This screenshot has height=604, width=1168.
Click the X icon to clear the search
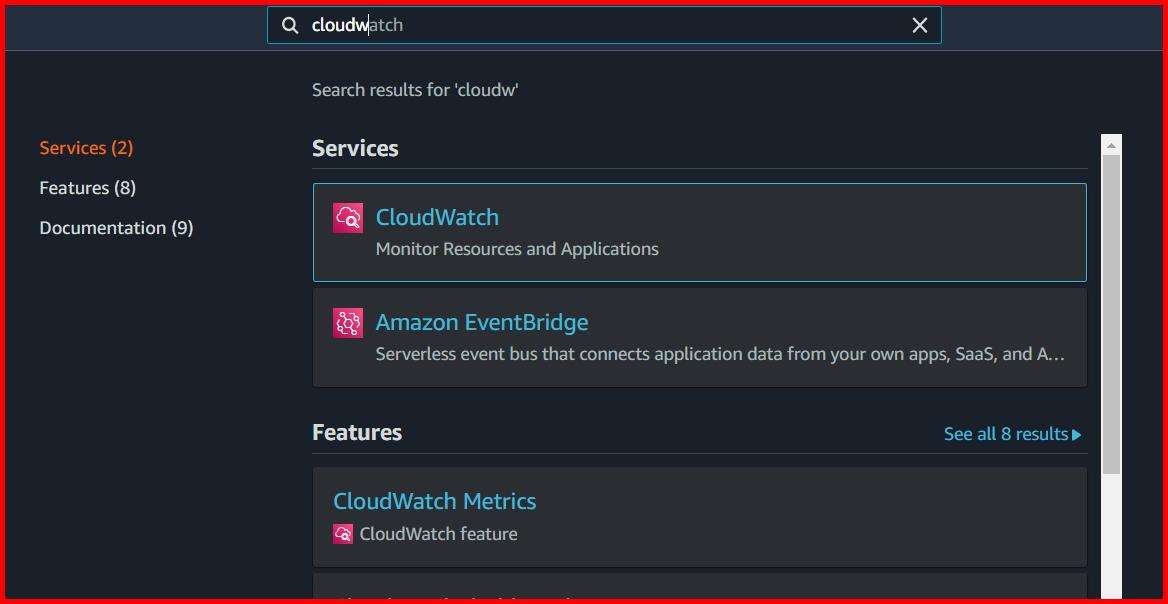coord(919,25)
